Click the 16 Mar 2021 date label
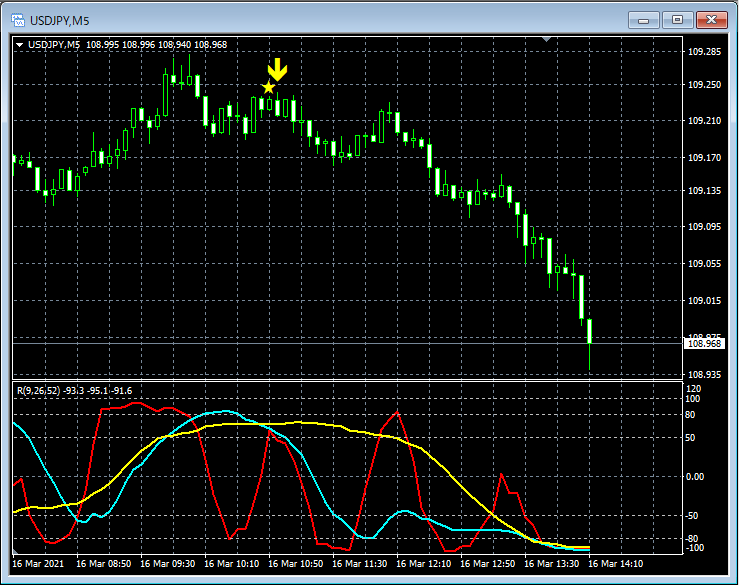740x585 pixels. (x=38, y=564)
